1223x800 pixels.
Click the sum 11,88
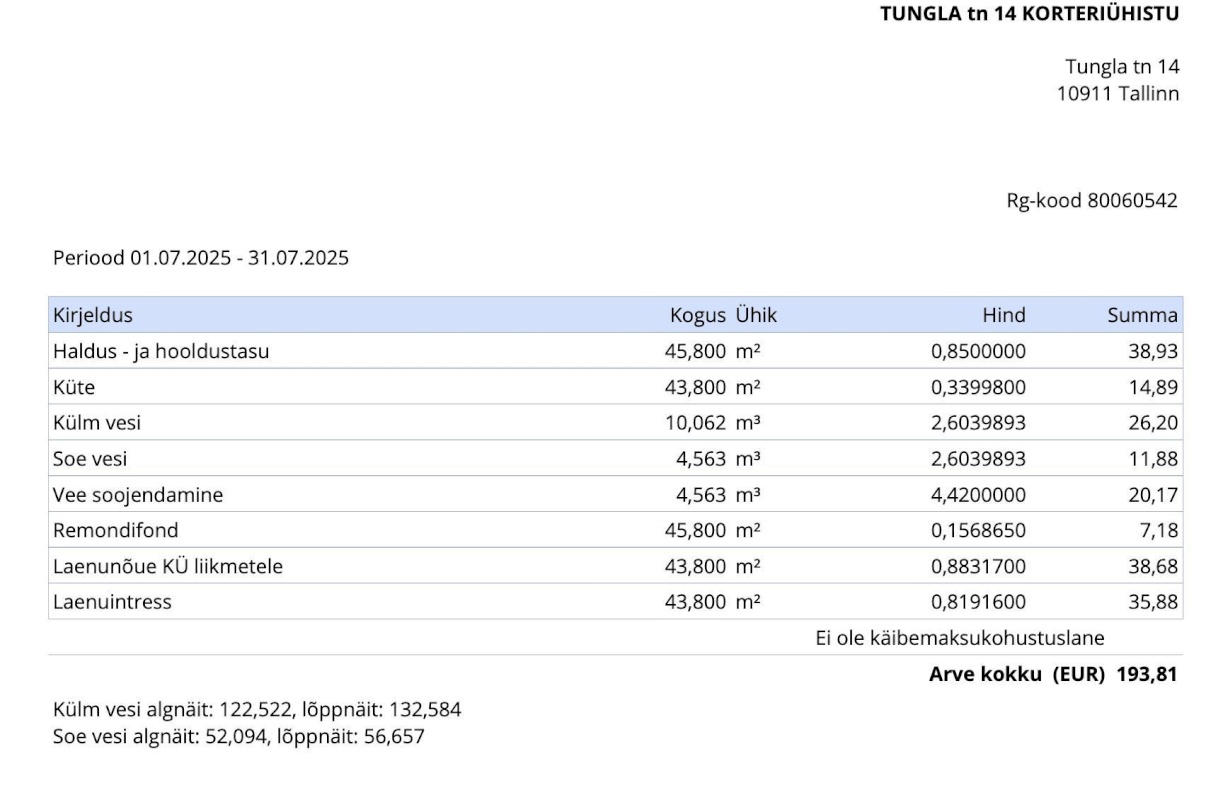pos(1153,459)
